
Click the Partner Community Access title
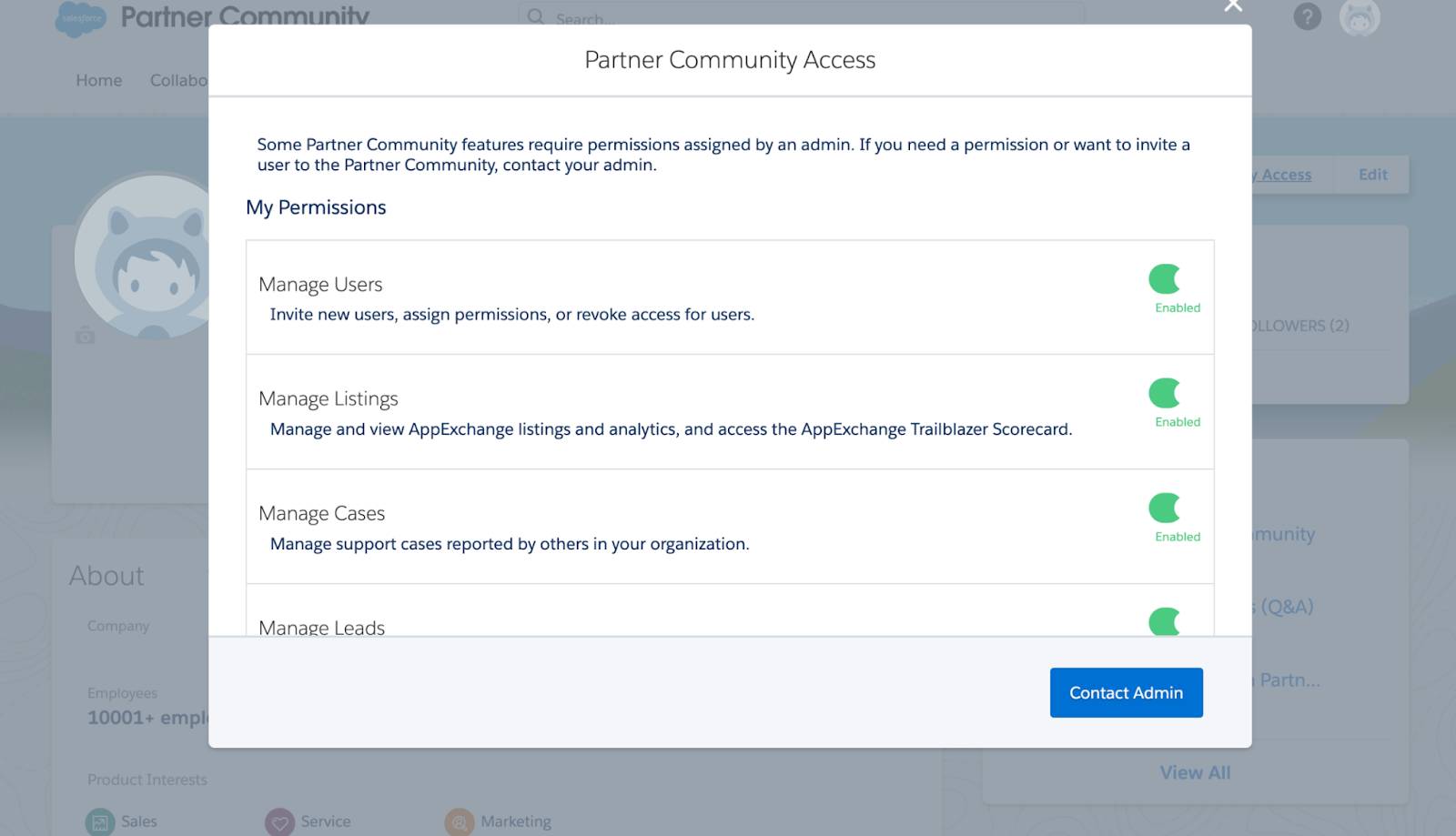pyautogui.click(x=730, y=60)
